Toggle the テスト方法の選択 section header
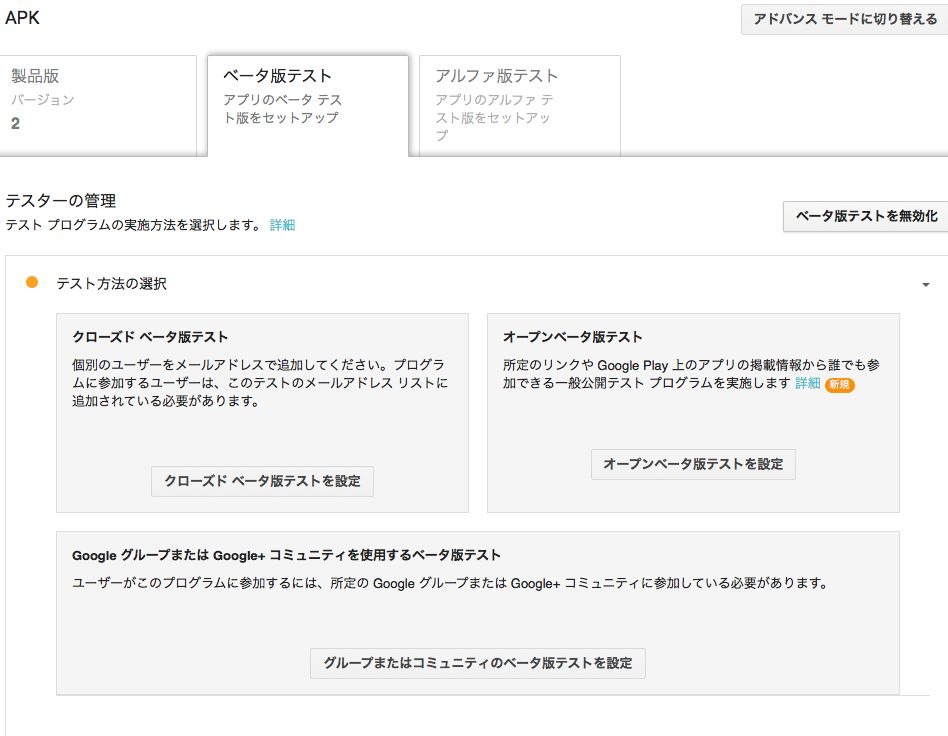Image resolution: width=948 pixels, height=736 pixels. [x=111, y=284]
